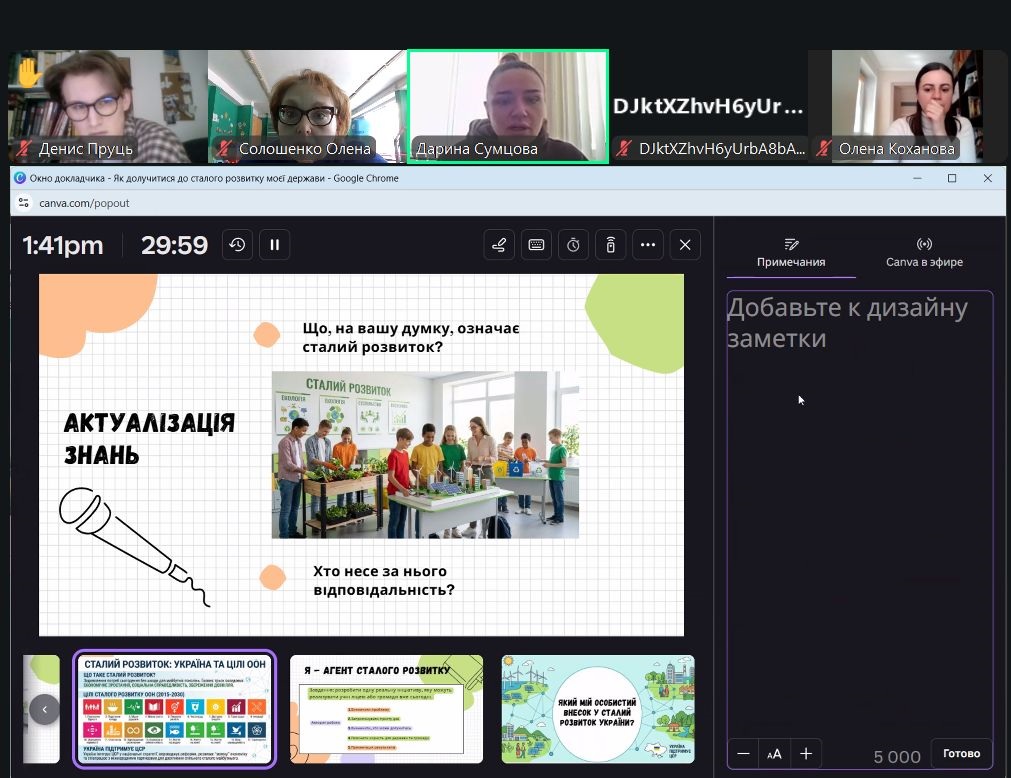Show keyboard shortcuts (magic shortcuts) icon
This screenshot has height=778, width=1011.
[536, 245]
